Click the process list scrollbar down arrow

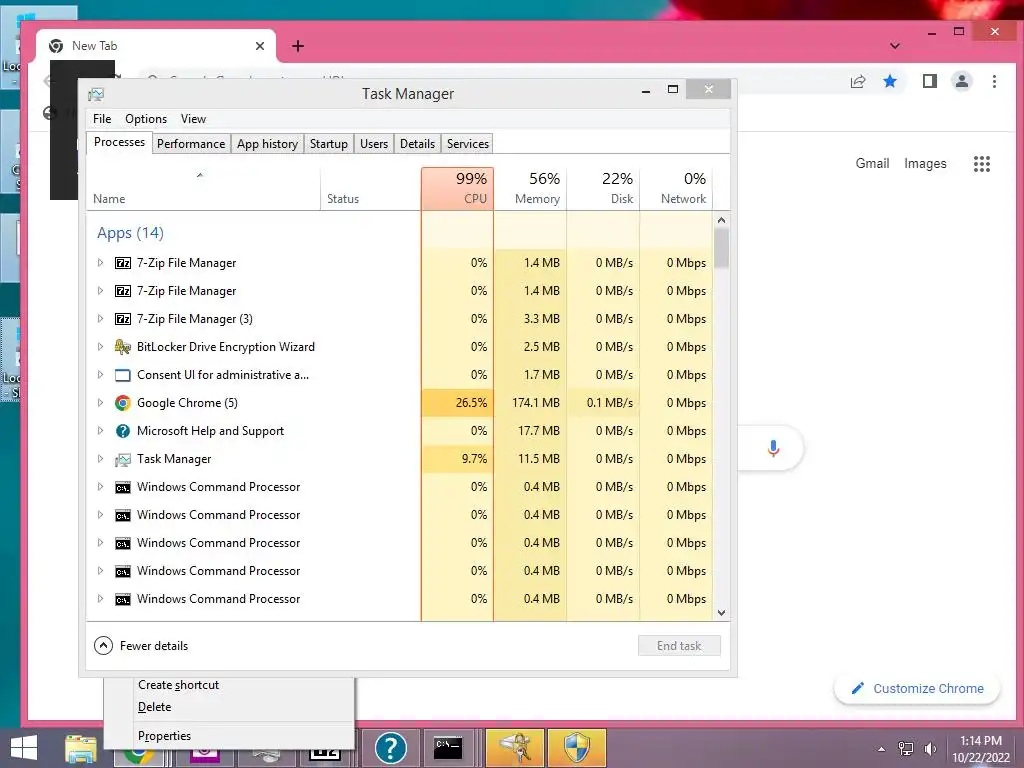(721, 613)
